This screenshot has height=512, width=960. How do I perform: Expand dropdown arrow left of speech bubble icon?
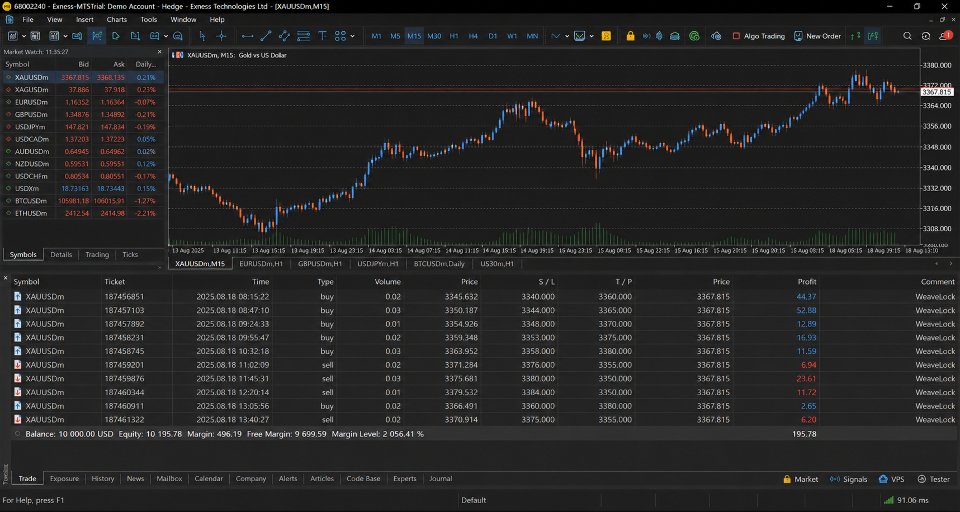pyautogui.click(x=166, y=36)
